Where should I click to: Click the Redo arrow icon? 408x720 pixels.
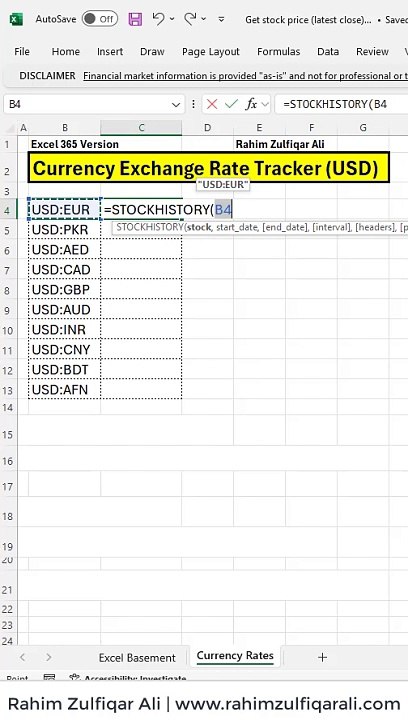[190, 19]
